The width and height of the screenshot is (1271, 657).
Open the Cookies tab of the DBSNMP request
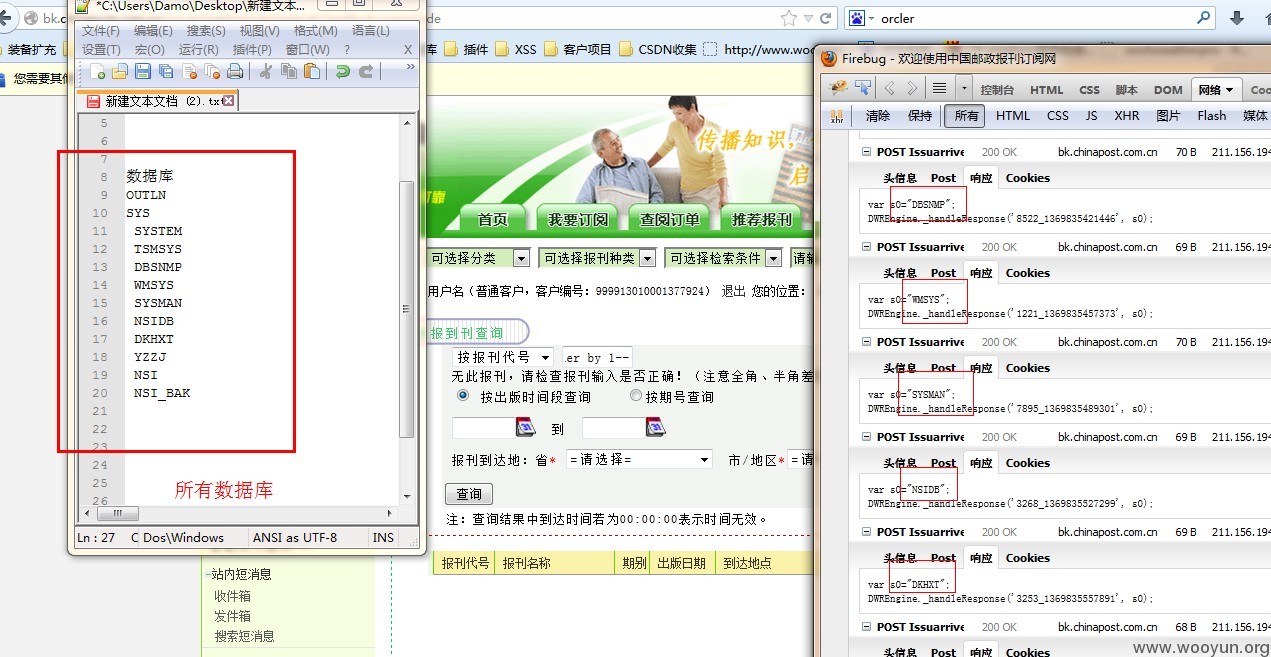pos(1028,178)
